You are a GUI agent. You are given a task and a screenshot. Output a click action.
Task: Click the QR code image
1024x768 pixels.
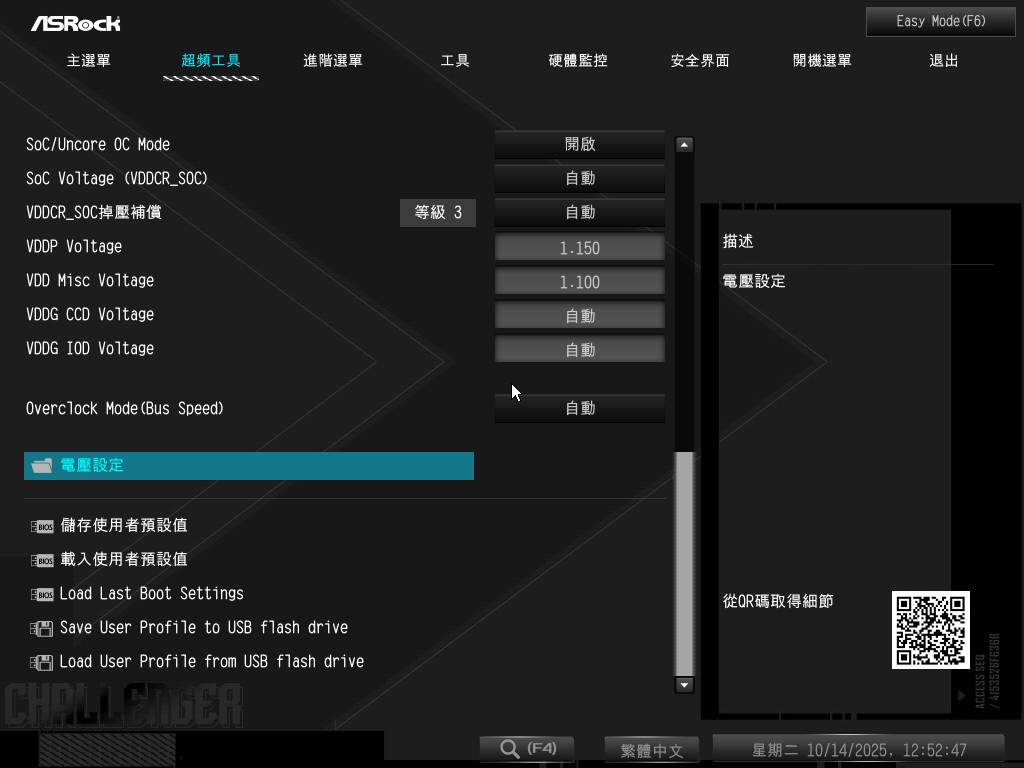click(930, 630)
